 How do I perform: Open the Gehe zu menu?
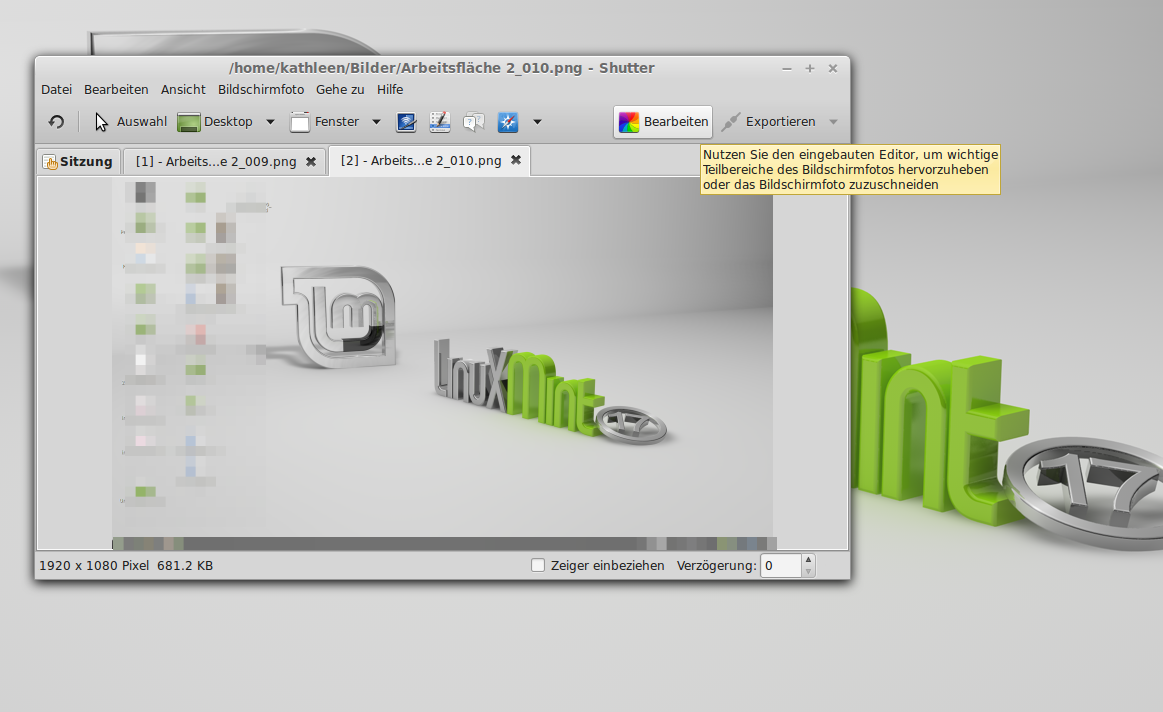tap(340, 90)
